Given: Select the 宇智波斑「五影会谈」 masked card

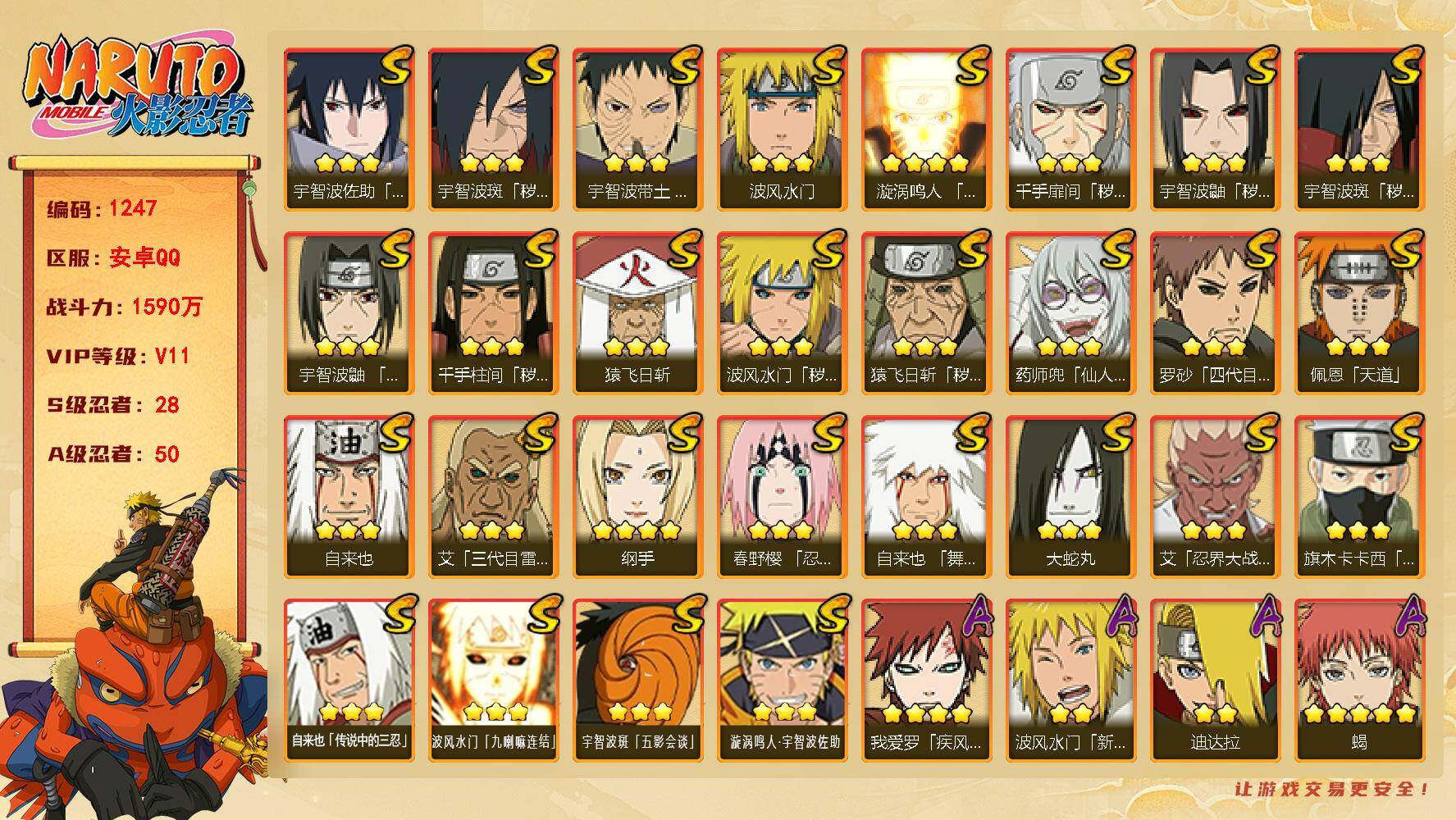Looking at the screenshot, I should (637, 680).
